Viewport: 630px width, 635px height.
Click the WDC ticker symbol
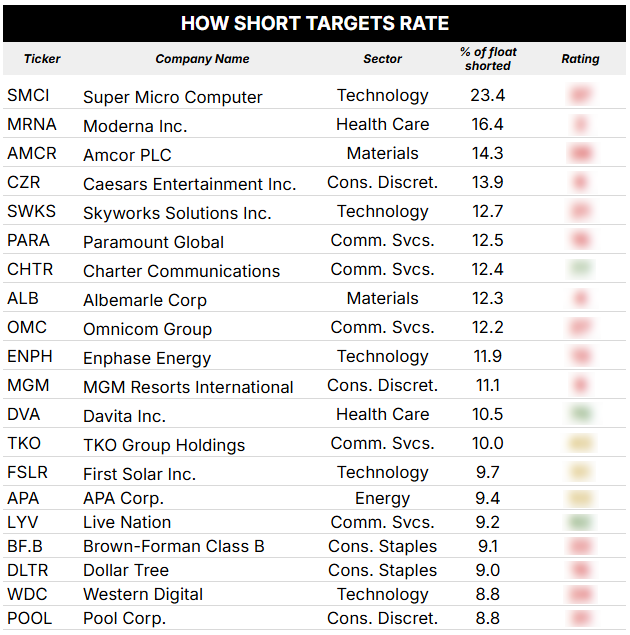pos(27,595)
